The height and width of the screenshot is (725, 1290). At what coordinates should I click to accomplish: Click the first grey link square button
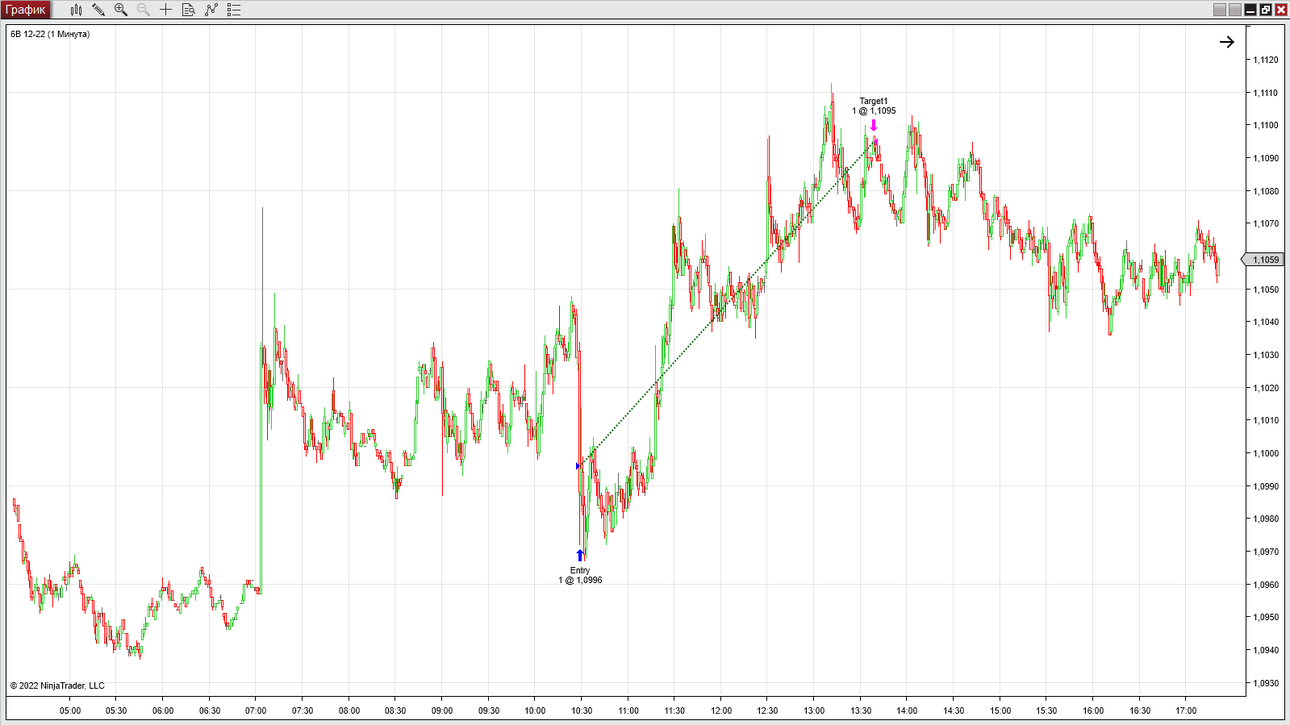tap(1219, 10)
